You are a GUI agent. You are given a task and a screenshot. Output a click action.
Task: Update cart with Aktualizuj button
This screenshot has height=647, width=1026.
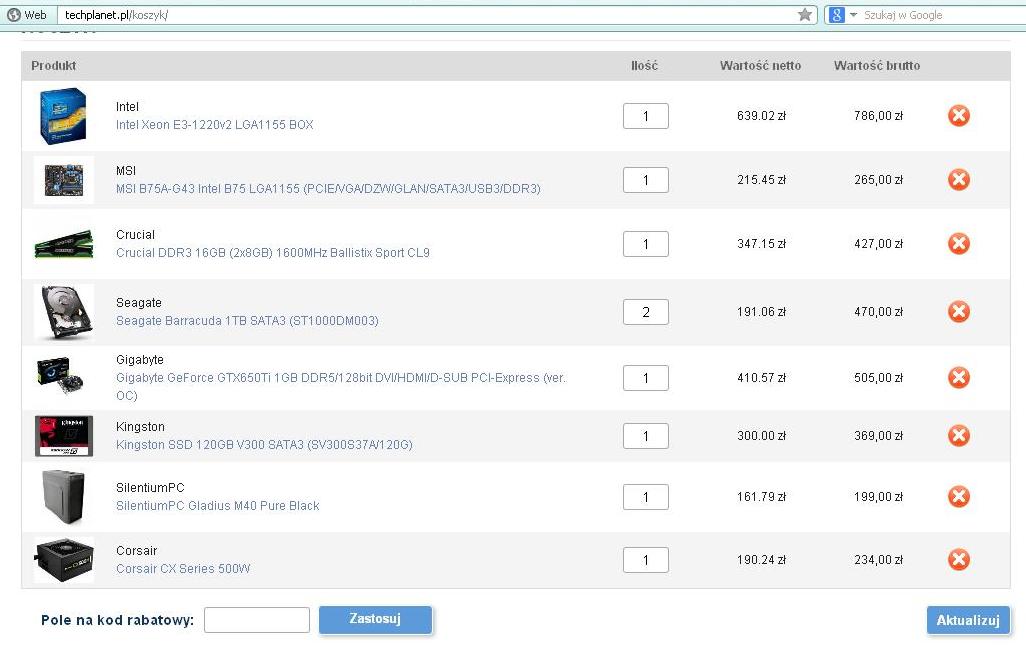[968, 620]
